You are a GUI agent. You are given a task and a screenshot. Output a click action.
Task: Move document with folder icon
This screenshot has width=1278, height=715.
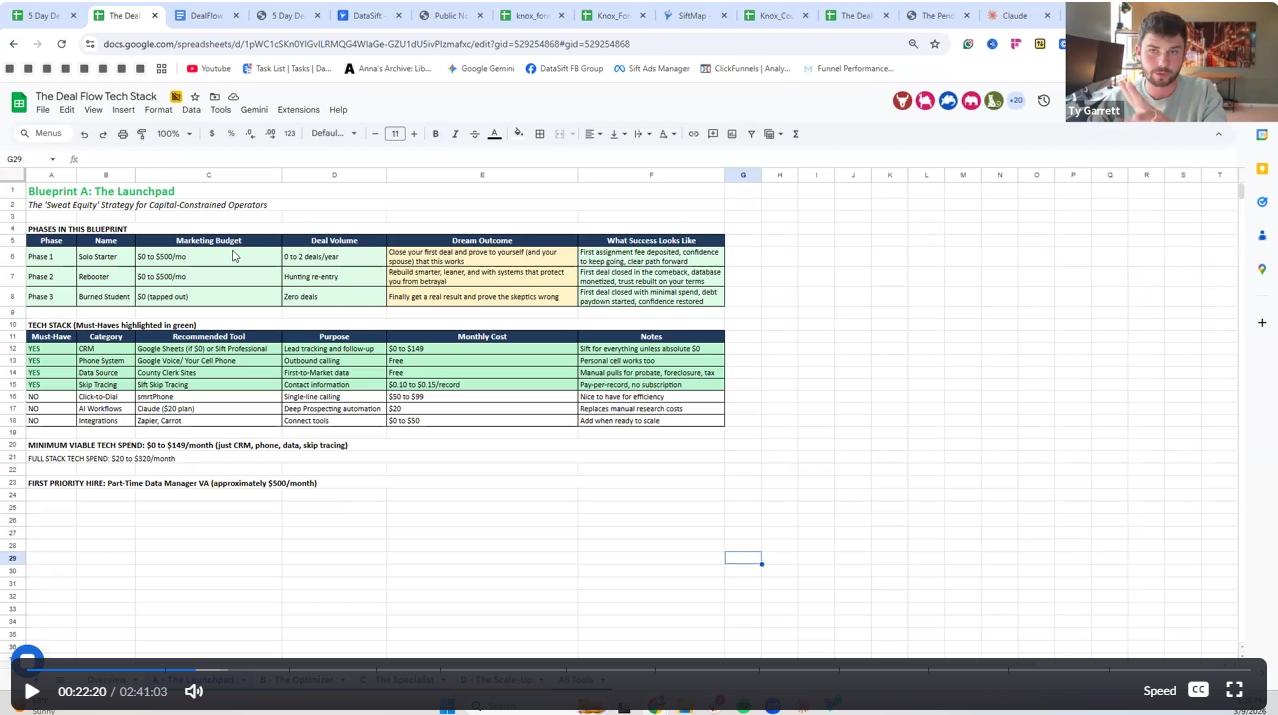pyautogui.click(x=214, y=97)
